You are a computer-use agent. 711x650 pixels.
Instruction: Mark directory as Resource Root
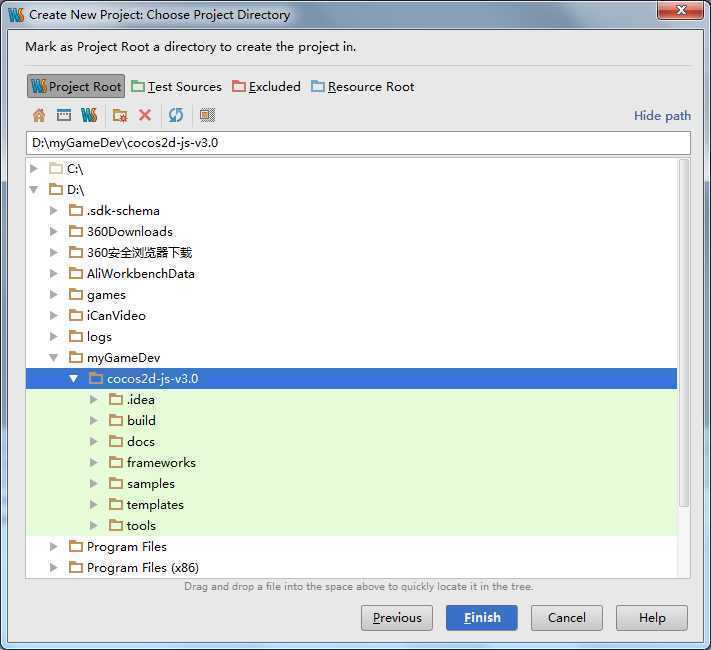(x=363, y=87)
